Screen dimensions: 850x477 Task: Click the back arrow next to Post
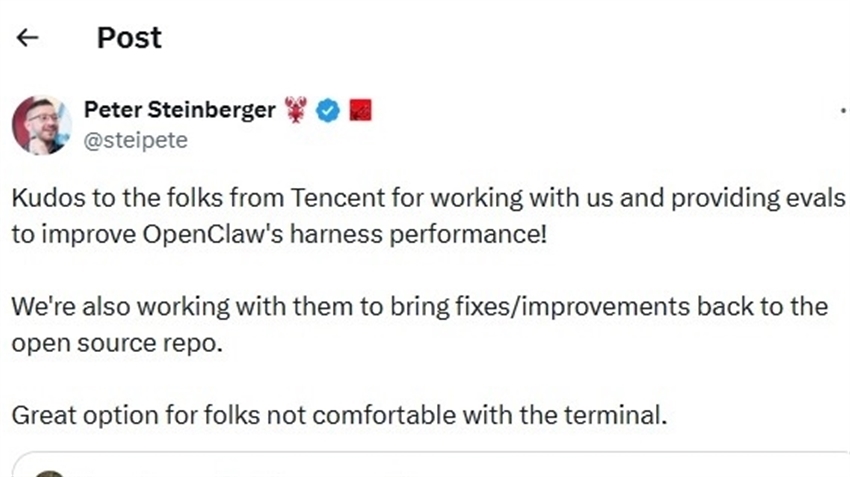click(x=28, y=38)
